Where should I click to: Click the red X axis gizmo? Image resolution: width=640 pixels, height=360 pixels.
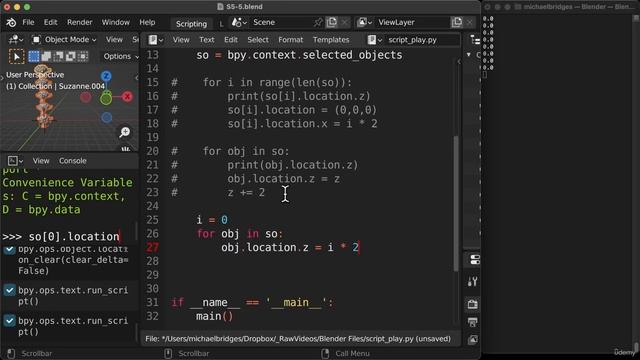[x=127, y=97]
